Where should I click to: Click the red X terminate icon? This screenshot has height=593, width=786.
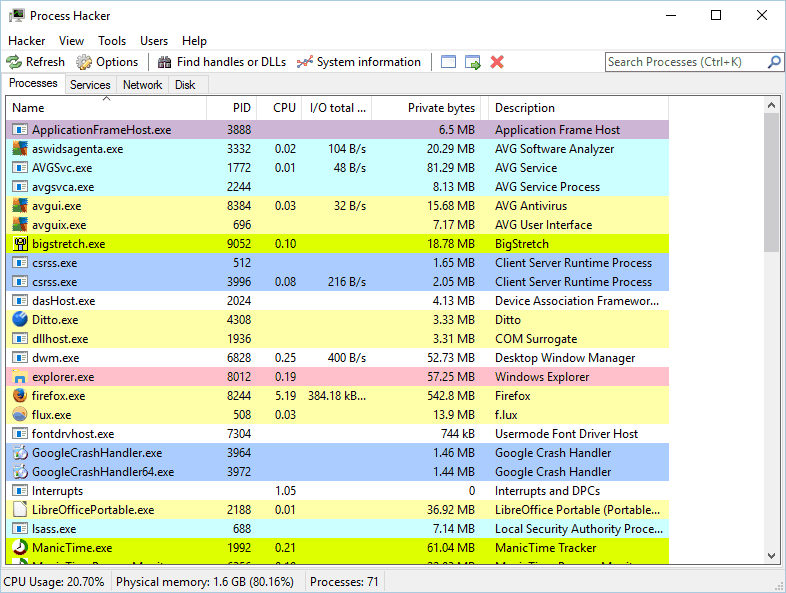pos(497,62)
